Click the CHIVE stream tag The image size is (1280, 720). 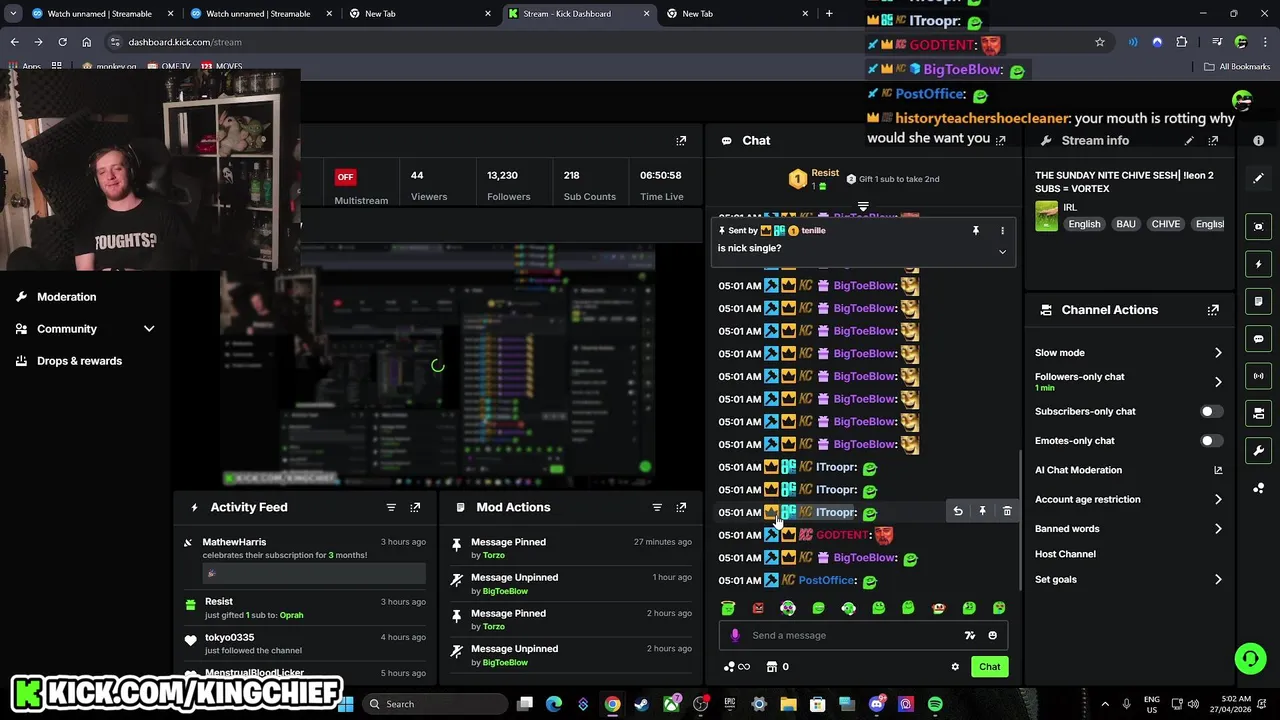[x=1165, y=224]
